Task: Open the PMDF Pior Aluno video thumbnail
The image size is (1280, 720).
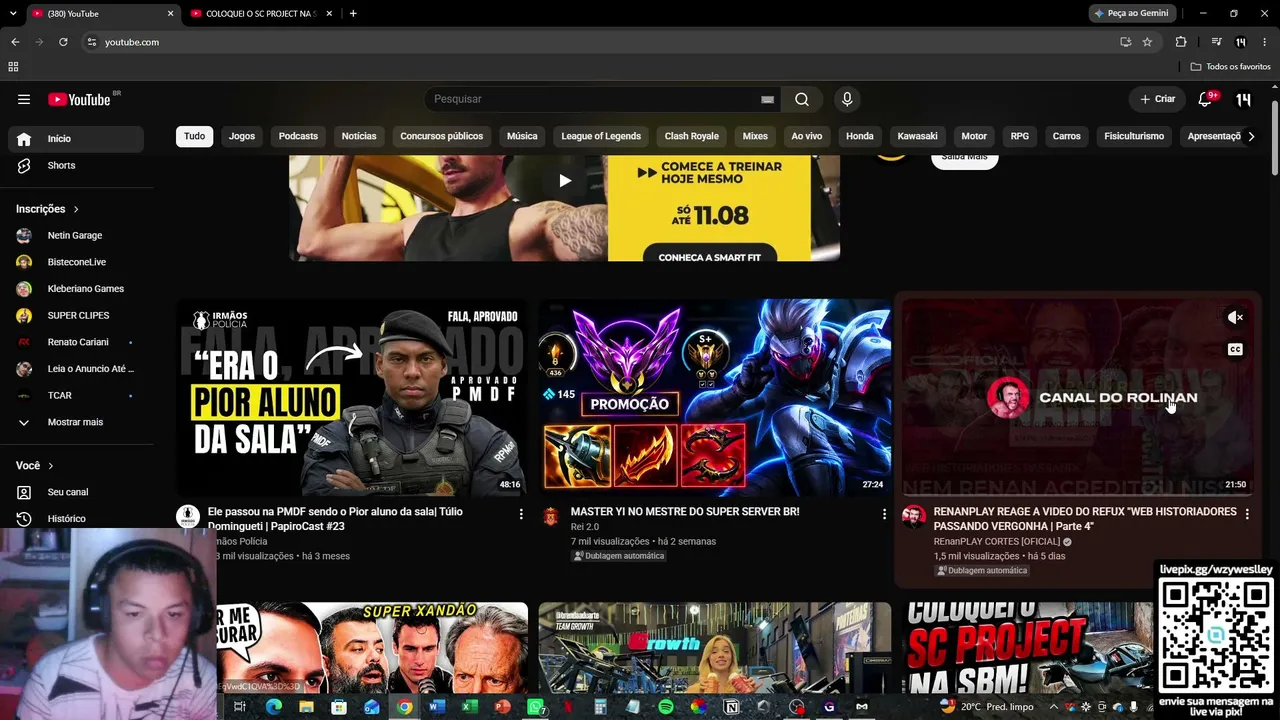Action: (x=352, y=398)
